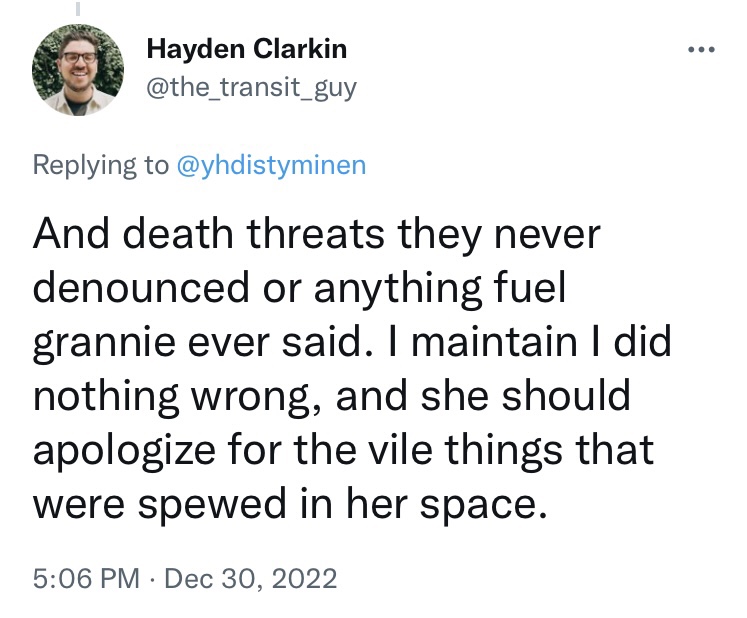Viewport: 747px width, 618px height.
Task: Click the "Replying to" label
Action: click(x=101, y=165)
